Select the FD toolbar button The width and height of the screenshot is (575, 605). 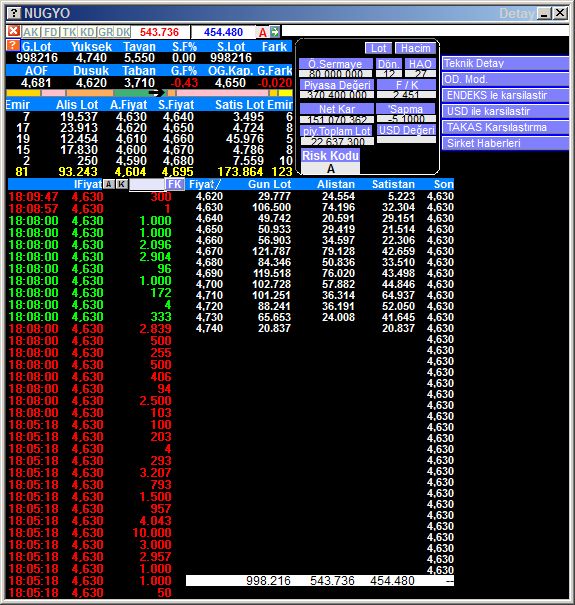[x=50, y=32]
